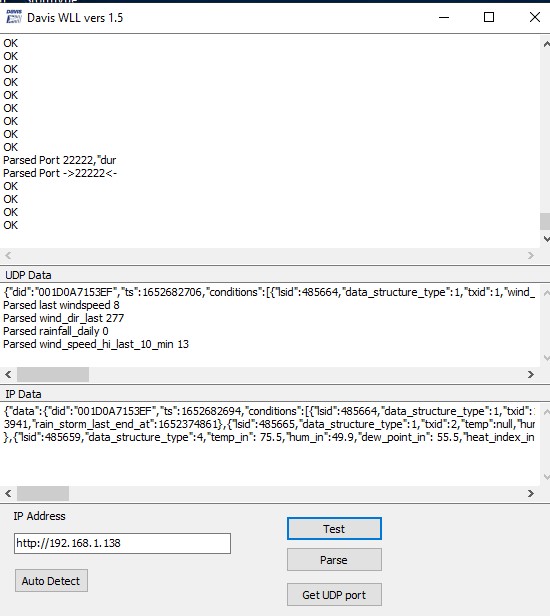
Task: Click the log panel scroll down arrow
Action: (x=546, y=238)
